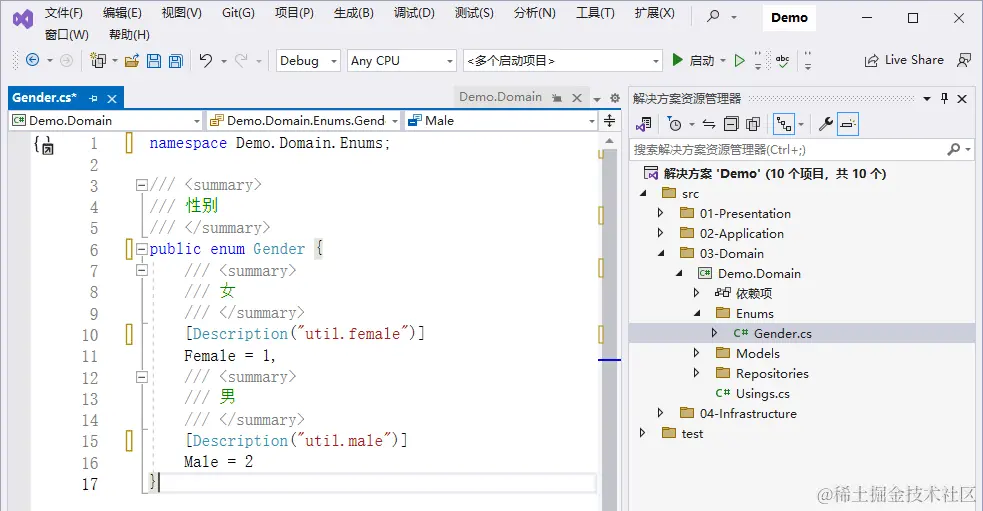
Task: Click the Pending Changes Filter clock icon
Action: click(x=675, y=124)
